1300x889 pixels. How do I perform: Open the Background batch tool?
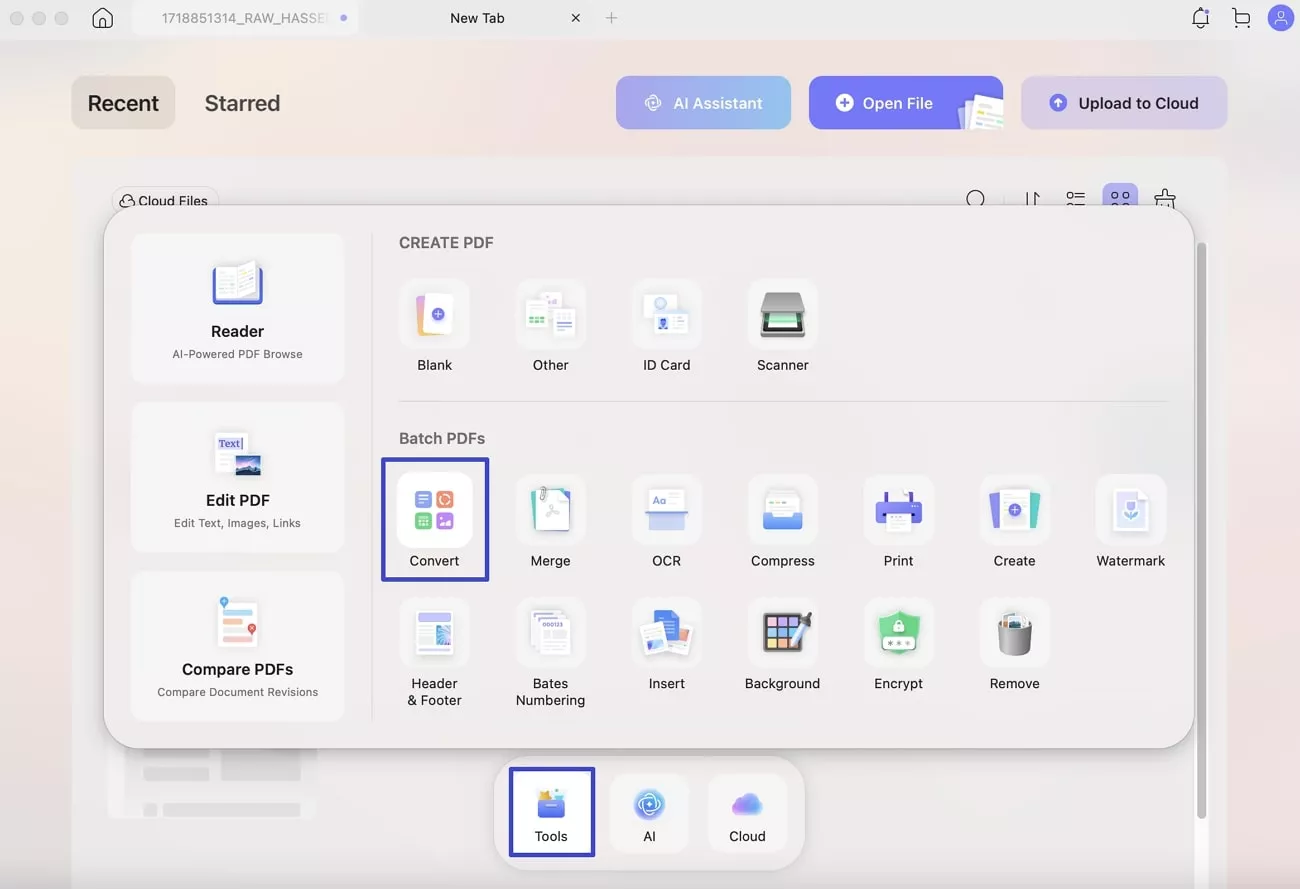782,634
